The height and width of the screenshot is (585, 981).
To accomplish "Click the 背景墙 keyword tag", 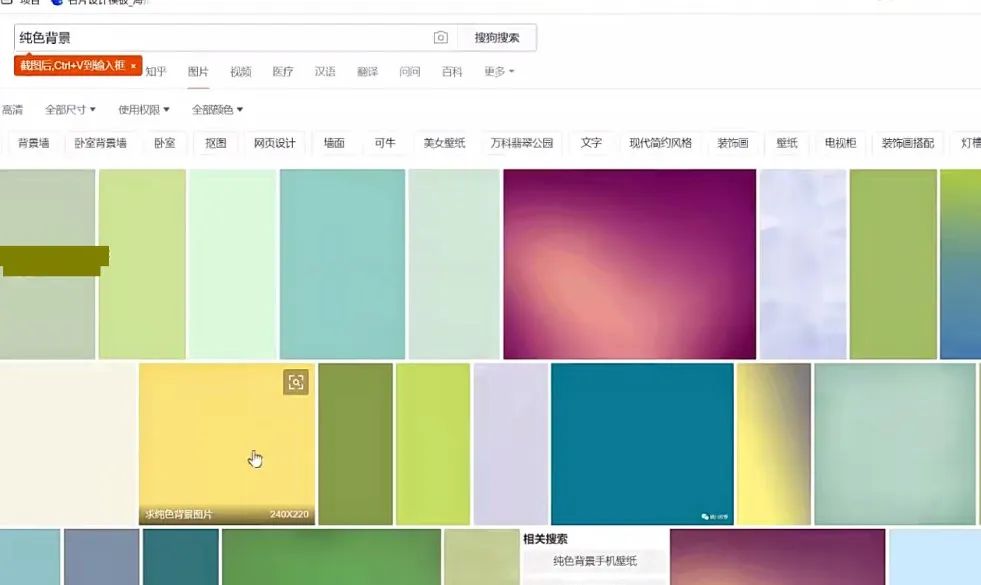I will coord(31,143).
